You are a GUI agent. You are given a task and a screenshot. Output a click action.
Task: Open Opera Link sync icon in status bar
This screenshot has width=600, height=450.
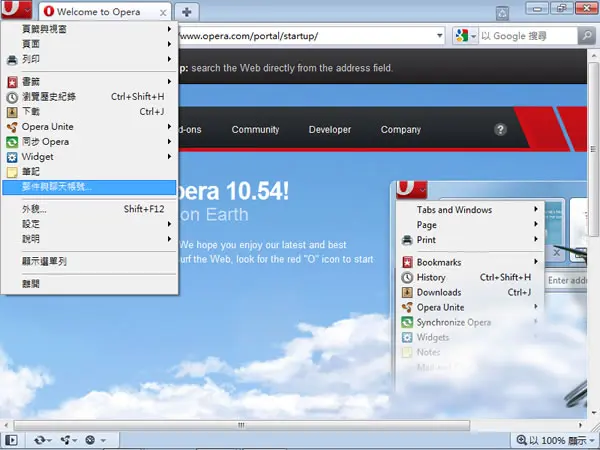(x=42, y=440)
